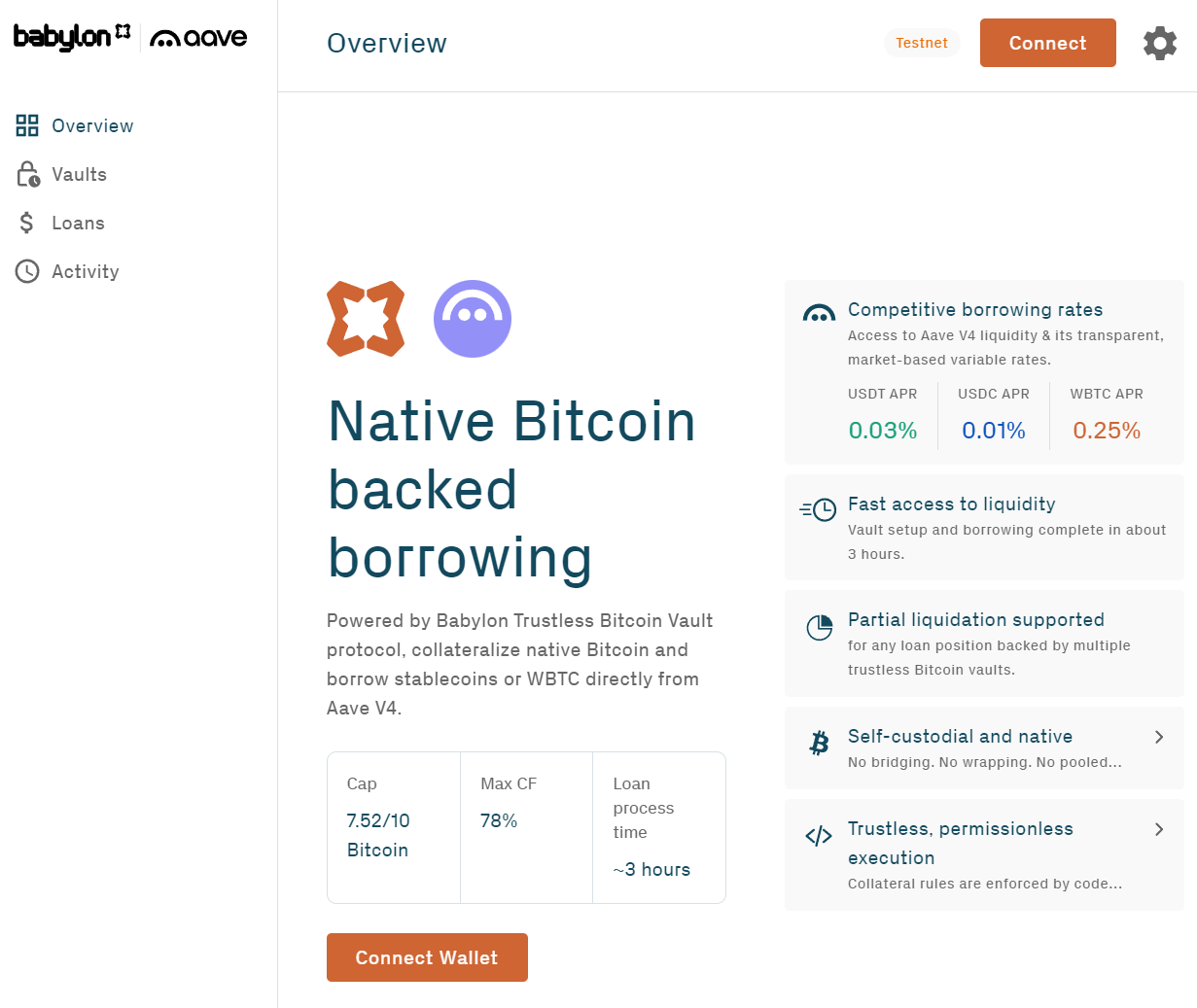Click the Powered by Babylon description paragraph
This screenshot has width=1197, height=1008.
pyautogui.click(x=520, y=664)
